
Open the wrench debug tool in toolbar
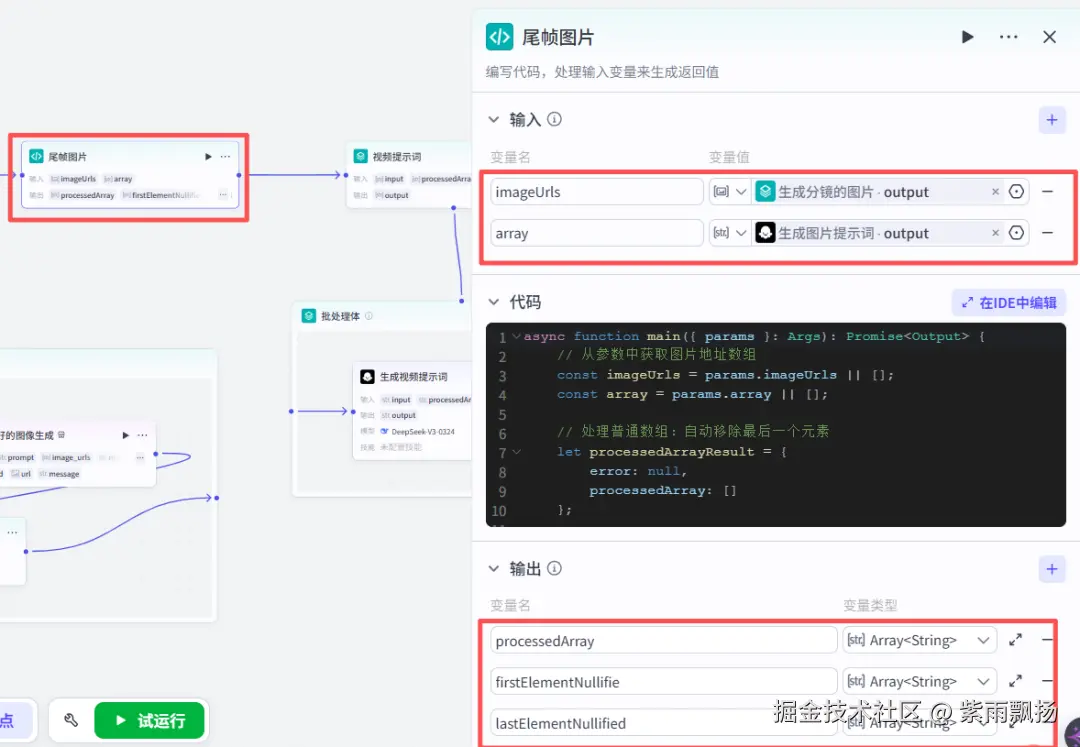coord(71,721)
